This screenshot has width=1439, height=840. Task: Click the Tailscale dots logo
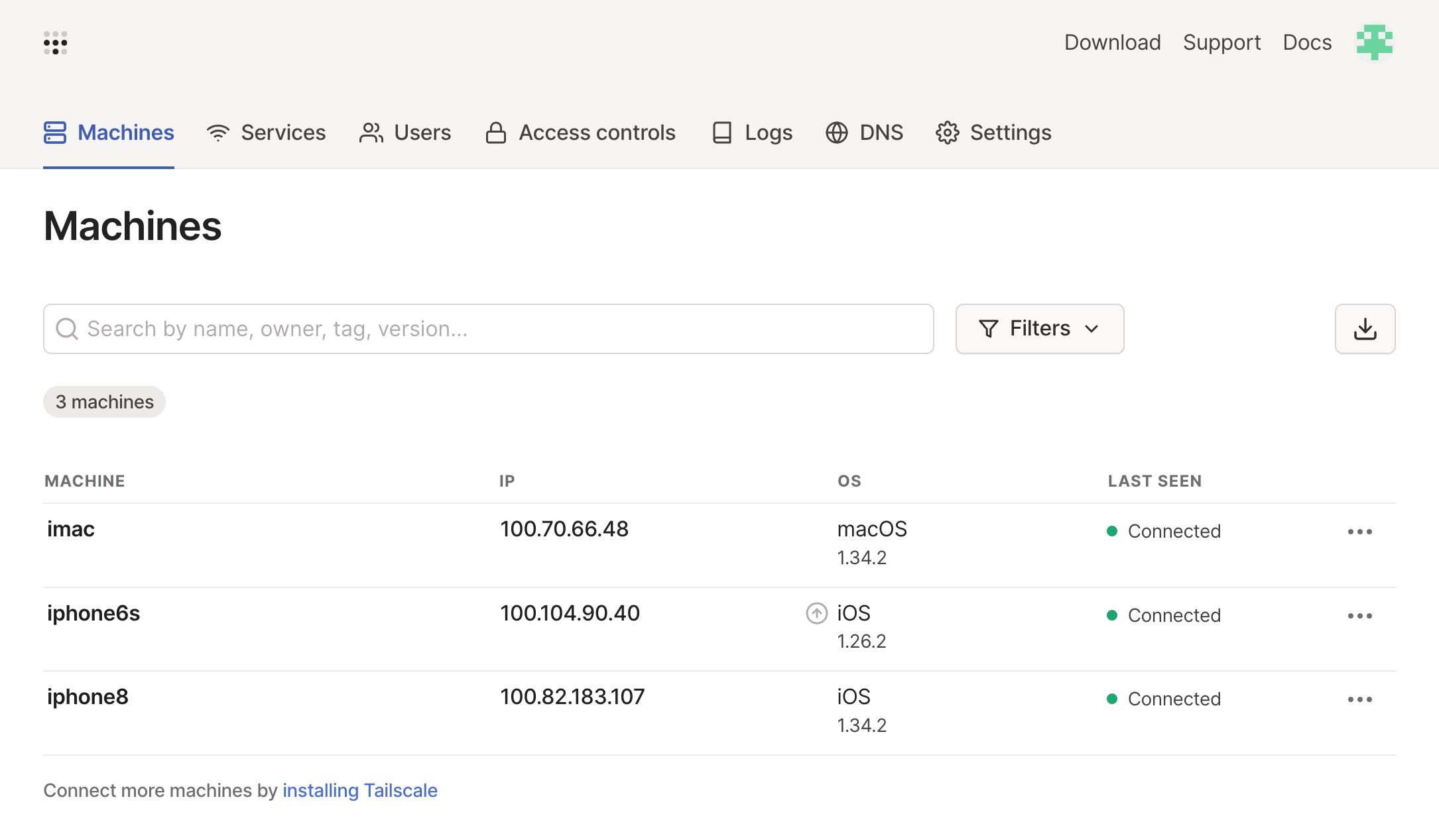[x=56, y=43]
